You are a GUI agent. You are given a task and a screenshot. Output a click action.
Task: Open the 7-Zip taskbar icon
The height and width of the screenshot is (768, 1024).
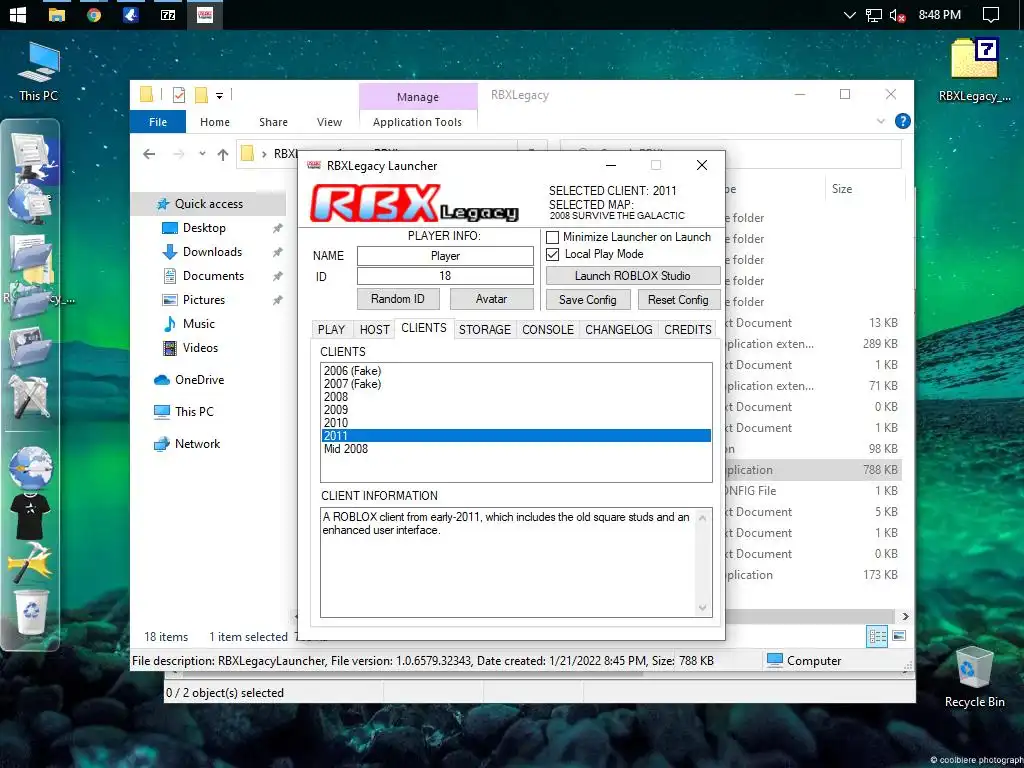168,14
